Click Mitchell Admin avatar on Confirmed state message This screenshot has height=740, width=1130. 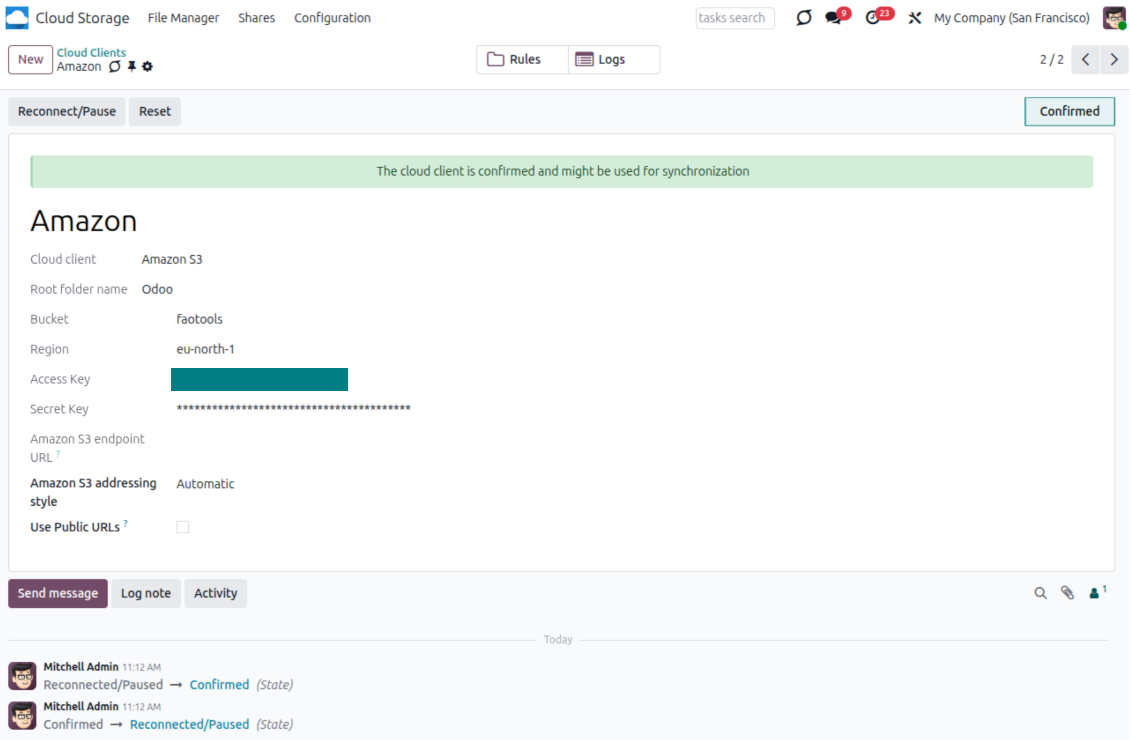coord(22,676)
